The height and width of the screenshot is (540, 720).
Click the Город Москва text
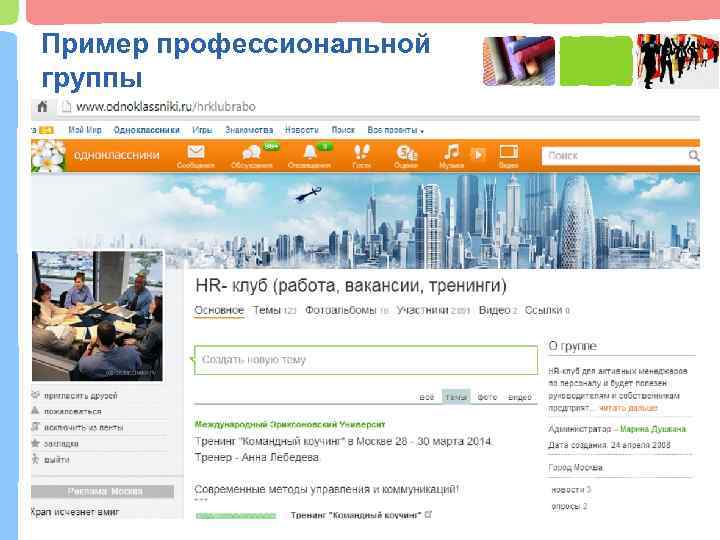point(575,467)
